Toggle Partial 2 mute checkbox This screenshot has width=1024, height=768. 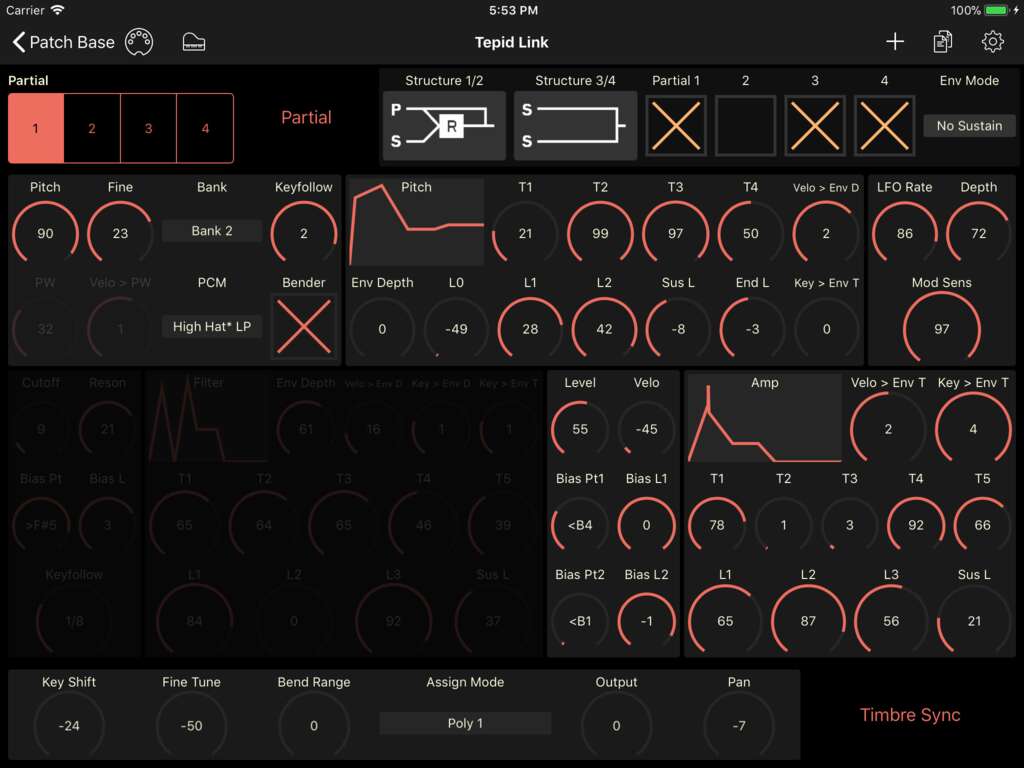745,125
